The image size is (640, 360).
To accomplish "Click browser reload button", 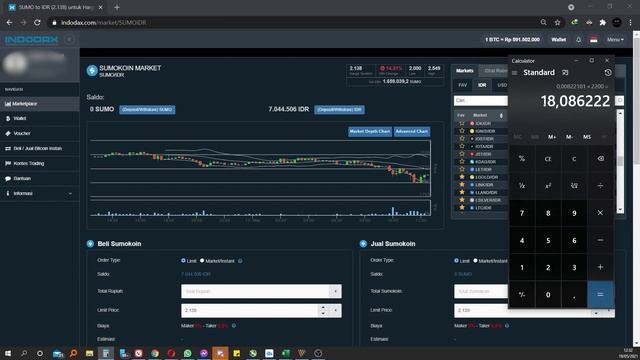I will 37,22.
